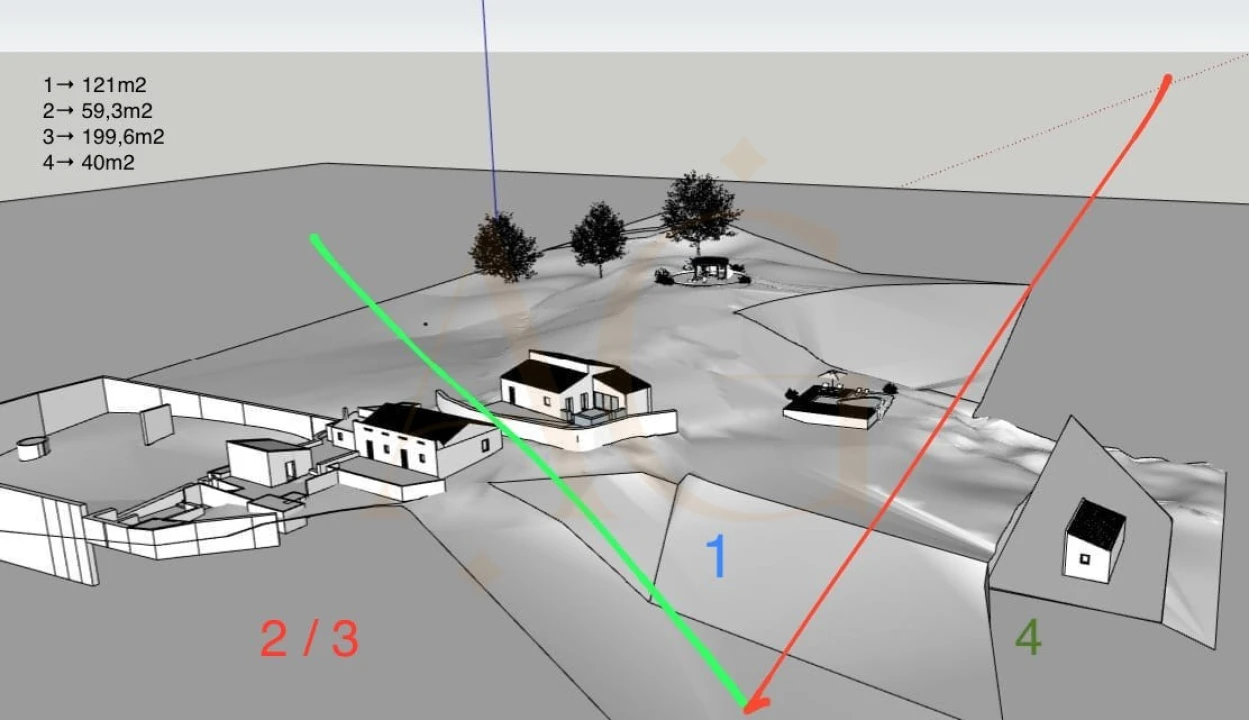Select the small flat-roofed cube building
Image resolution: width=1249 pixels, height=720 pixels.
(268, 461)
